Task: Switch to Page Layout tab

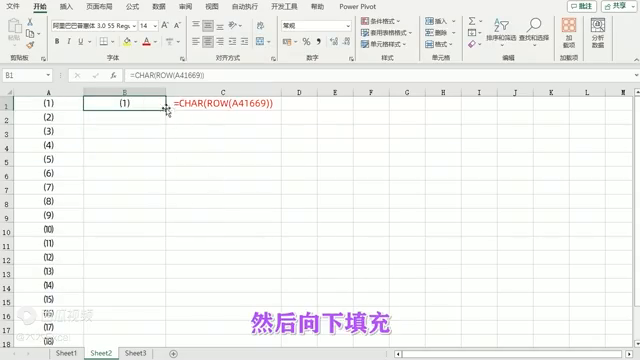Action: (x=99, y=7)
